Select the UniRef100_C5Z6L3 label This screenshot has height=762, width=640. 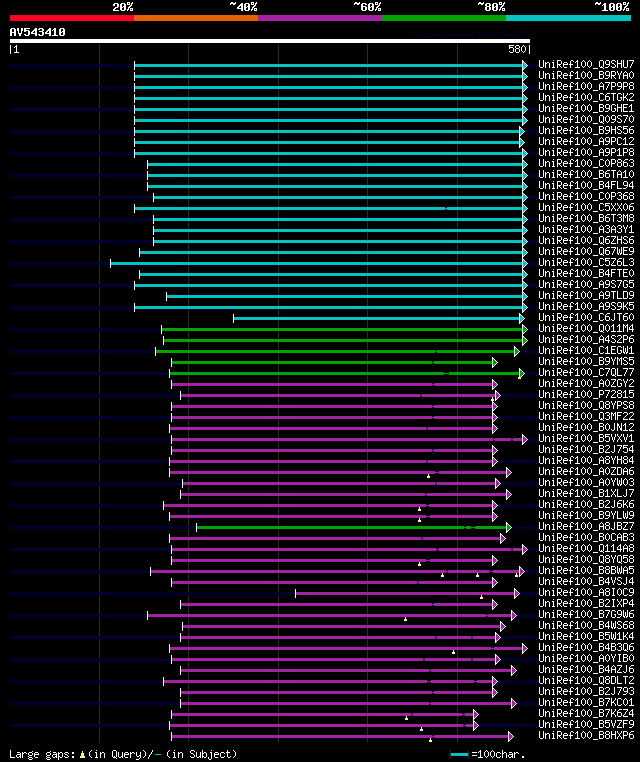(x=586, y=262)
